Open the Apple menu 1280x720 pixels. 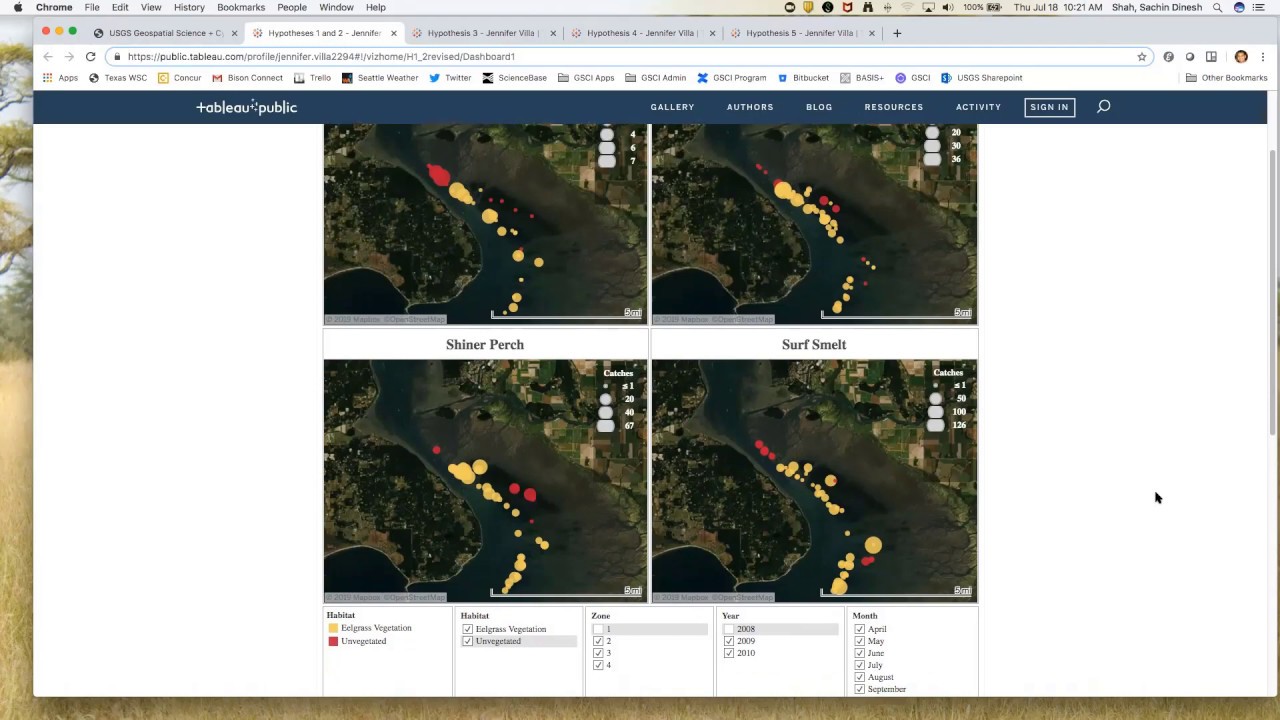[x=18, y=7]
